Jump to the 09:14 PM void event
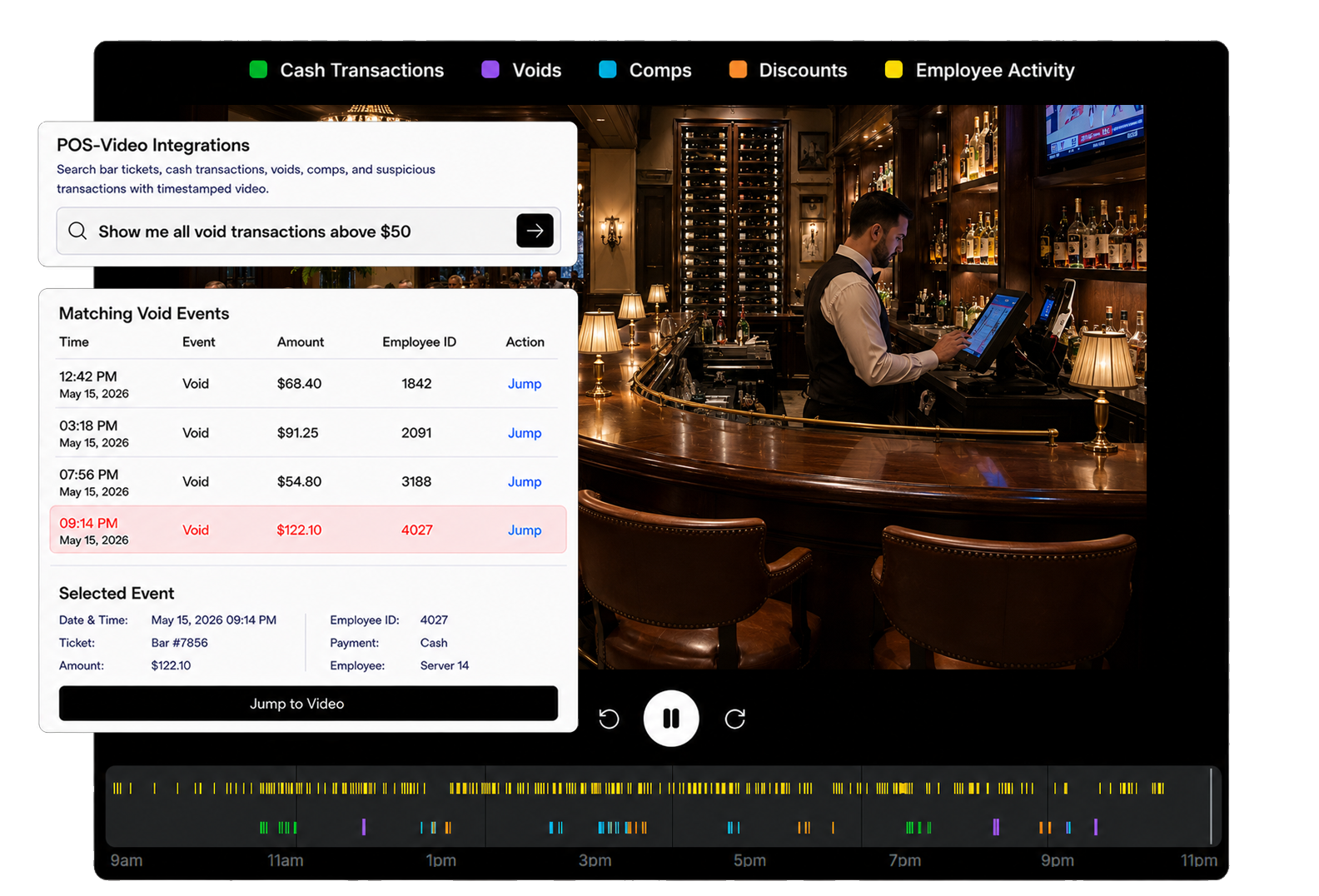This screenshot has height=896, width=1319. (525, 530)
